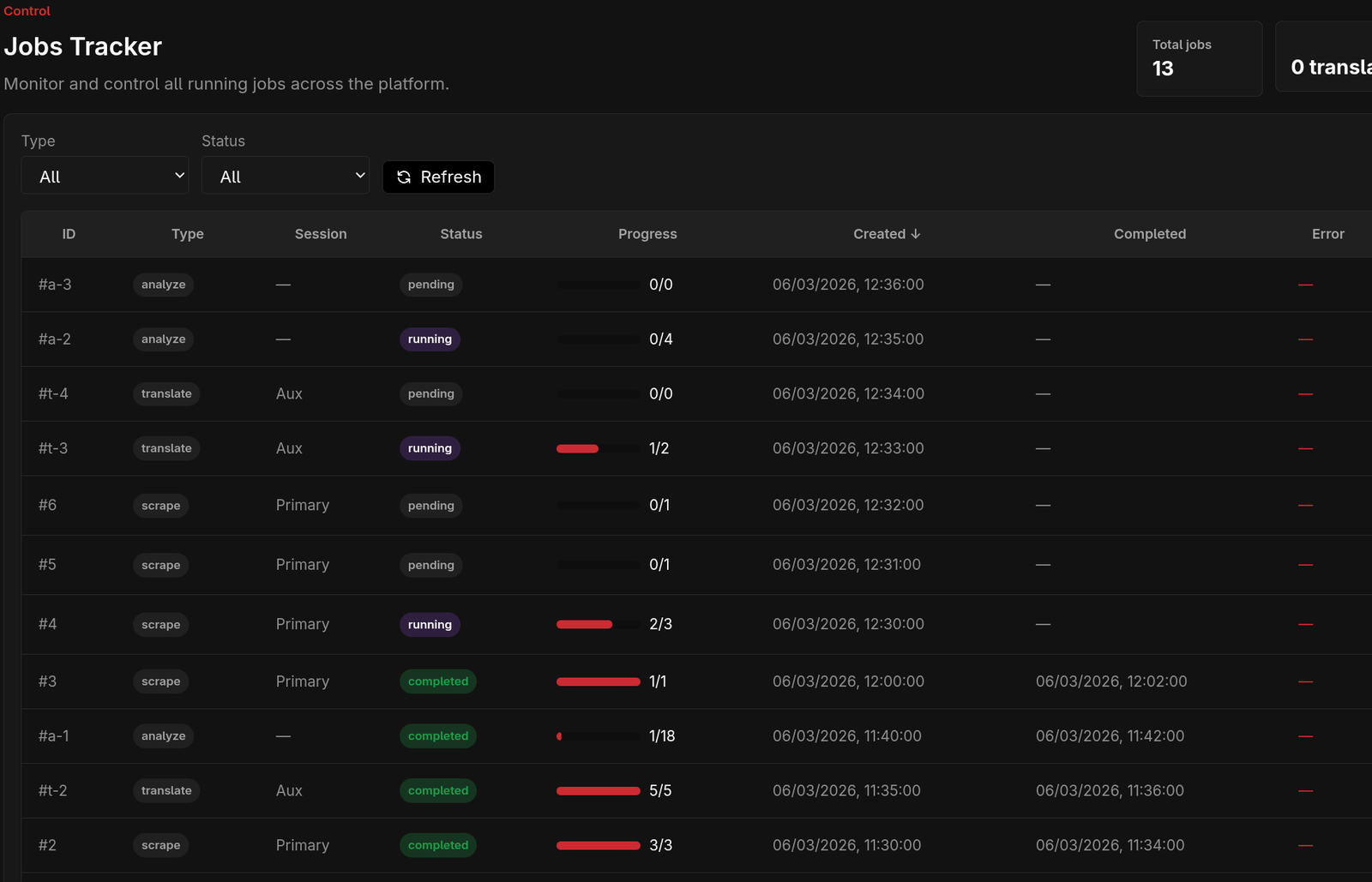
Task: Click the Session column header
Action: pos(321,234)
